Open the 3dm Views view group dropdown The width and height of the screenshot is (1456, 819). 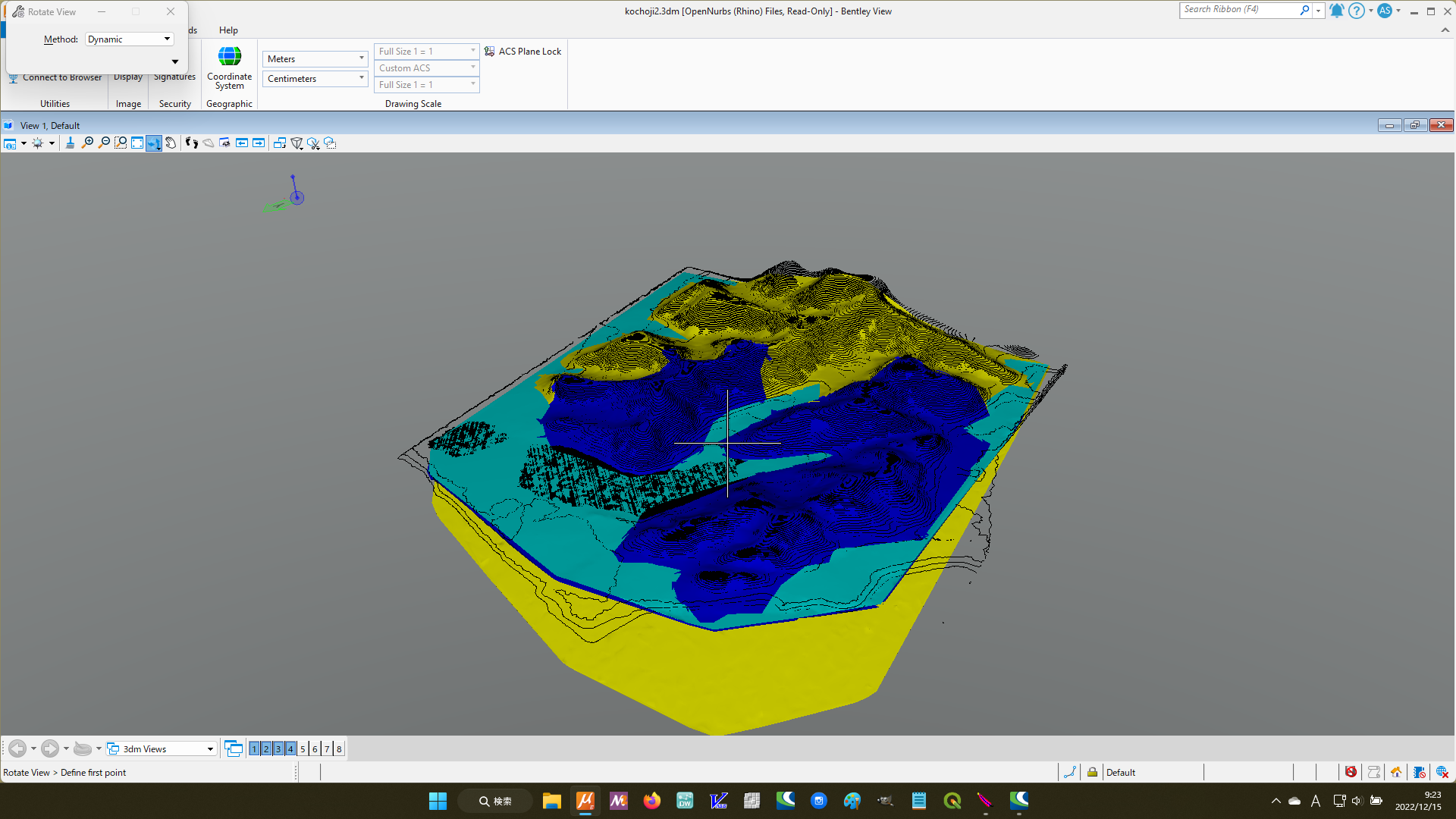pos(162,749)
